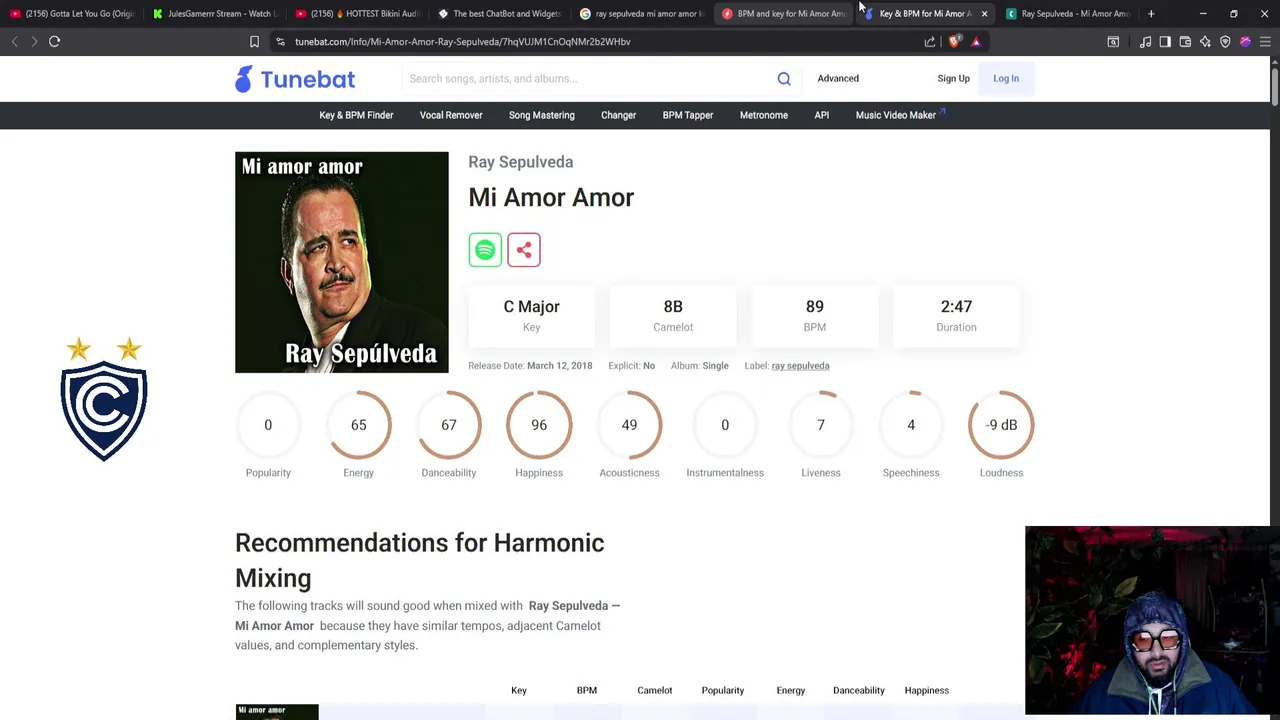Click the 'March 12, 2018' release date
The width and height of the screenshot is (1280, 720).
(559, 366)
